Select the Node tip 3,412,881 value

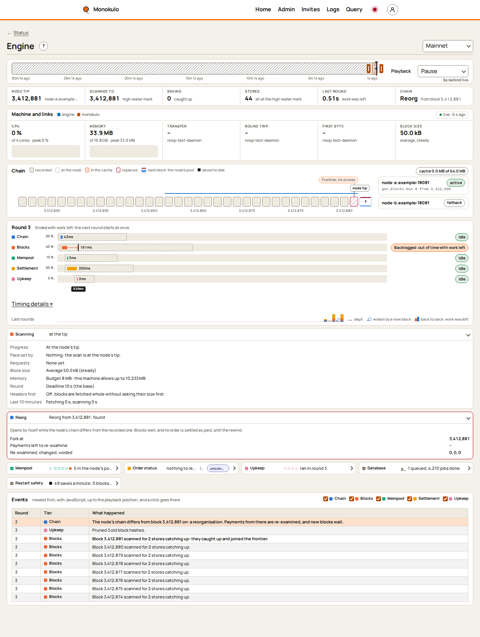coord(26,99)
